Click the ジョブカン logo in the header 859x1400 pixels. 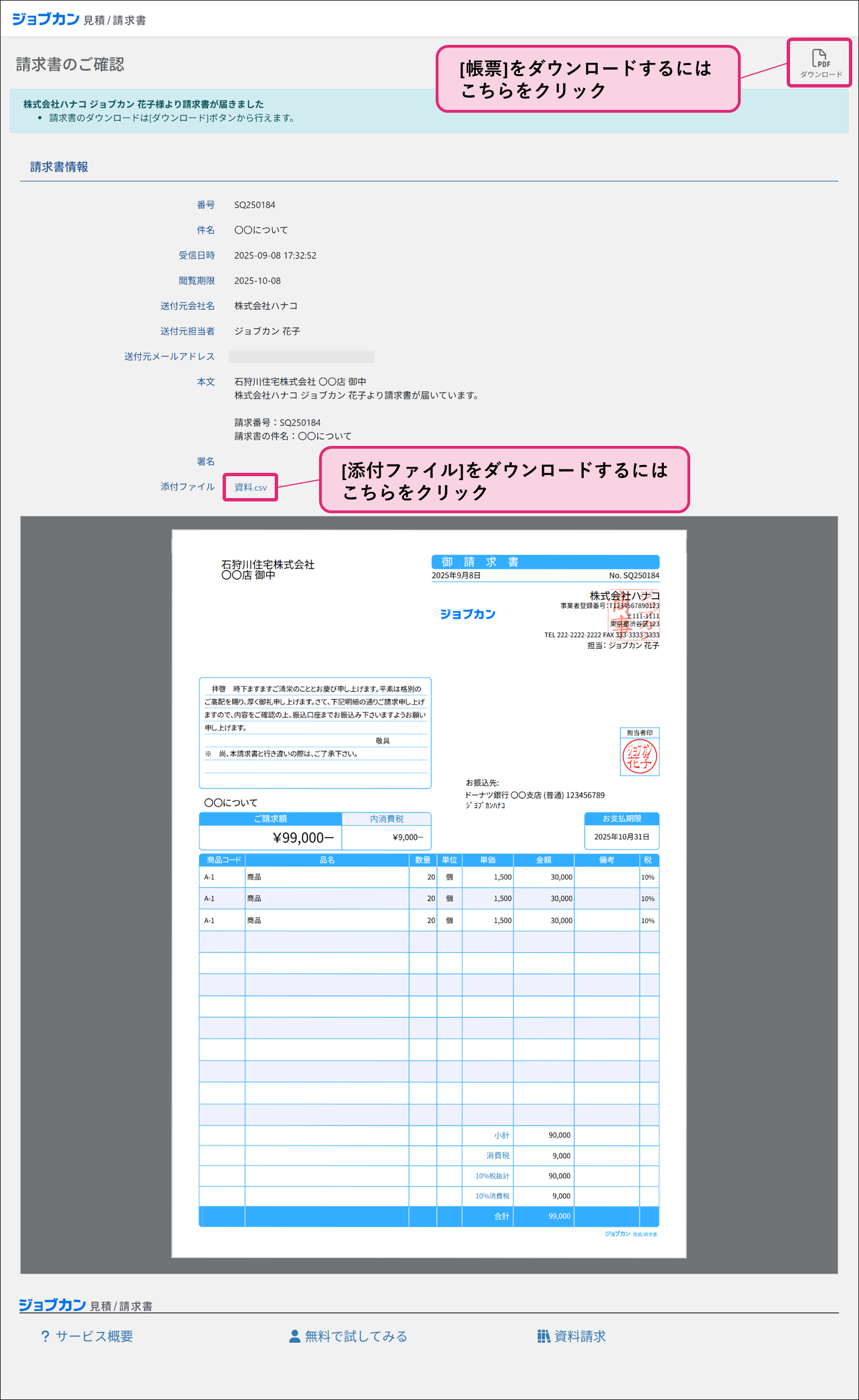(x=45, y=19)
